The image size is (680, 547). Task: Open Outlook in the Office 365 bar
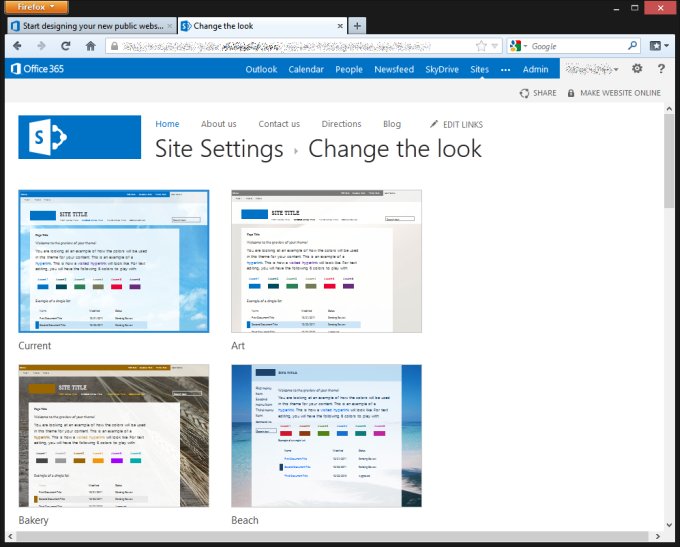(x=261, y=69)
